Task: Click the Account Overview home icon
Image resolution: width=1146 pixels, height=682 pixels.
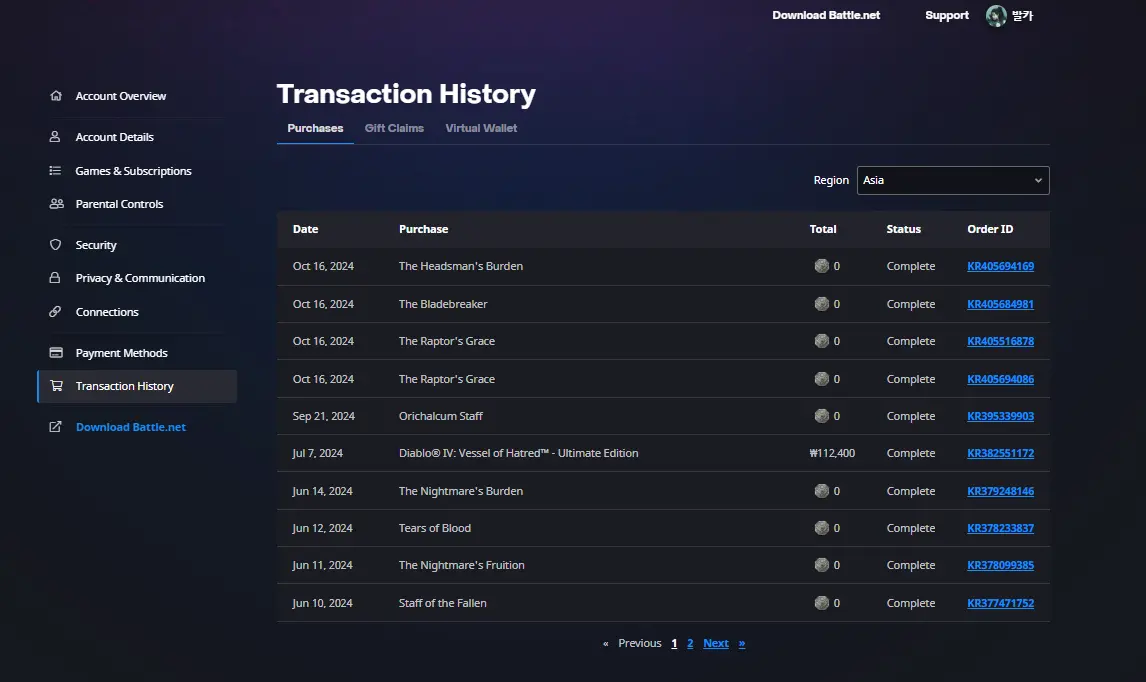Action: click(x=56, y=96)
